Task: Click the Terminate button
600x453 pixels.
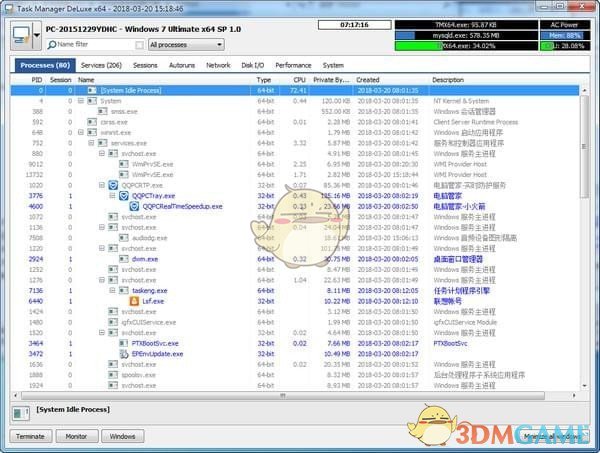Action: point(30,436)
